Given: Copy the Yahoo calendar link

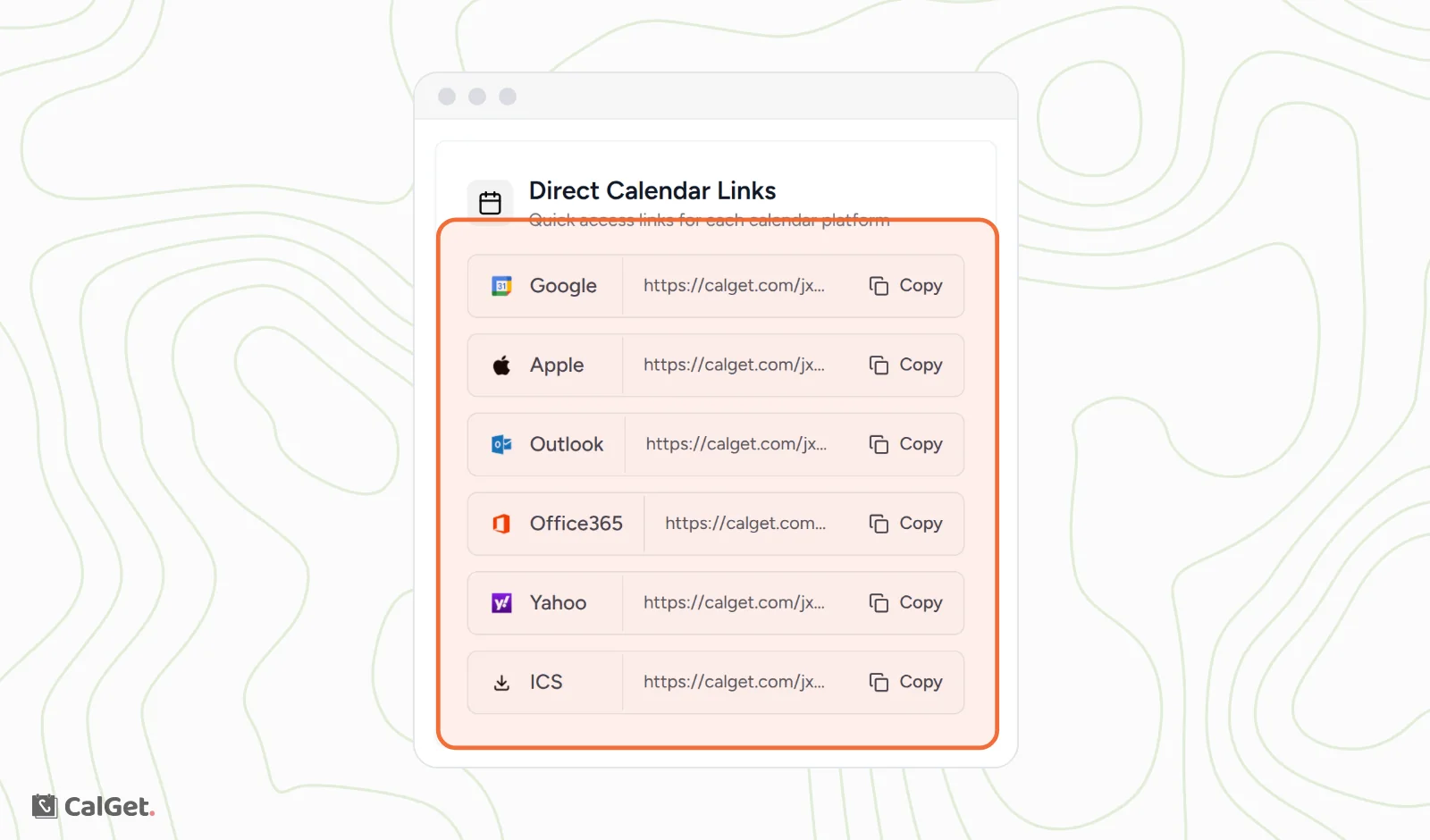Looking at the screenshot, I should tap(905, 603).
